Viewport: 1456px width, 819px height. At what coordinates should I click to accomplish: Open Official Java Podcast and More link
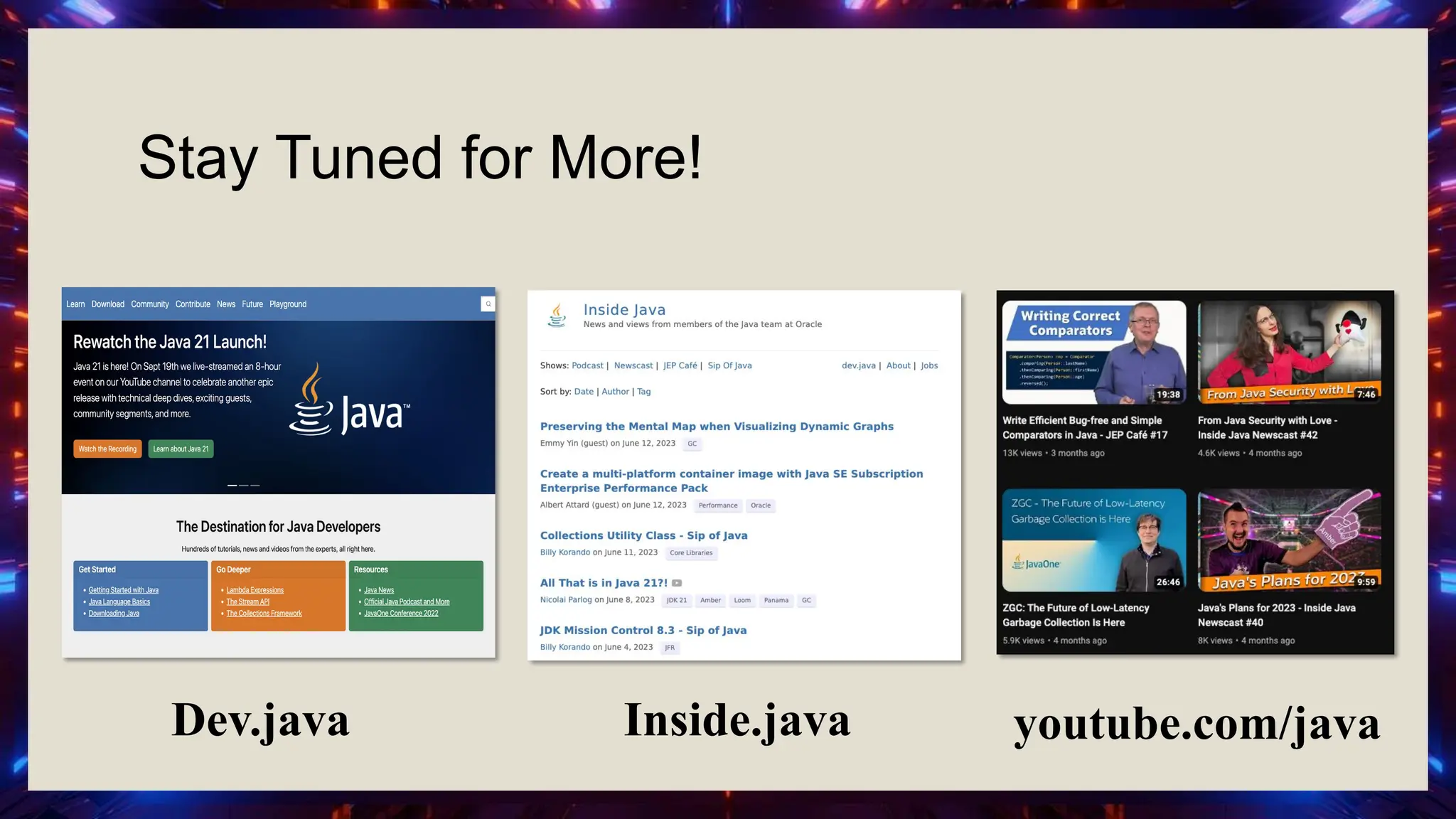[x=407, y=601]
